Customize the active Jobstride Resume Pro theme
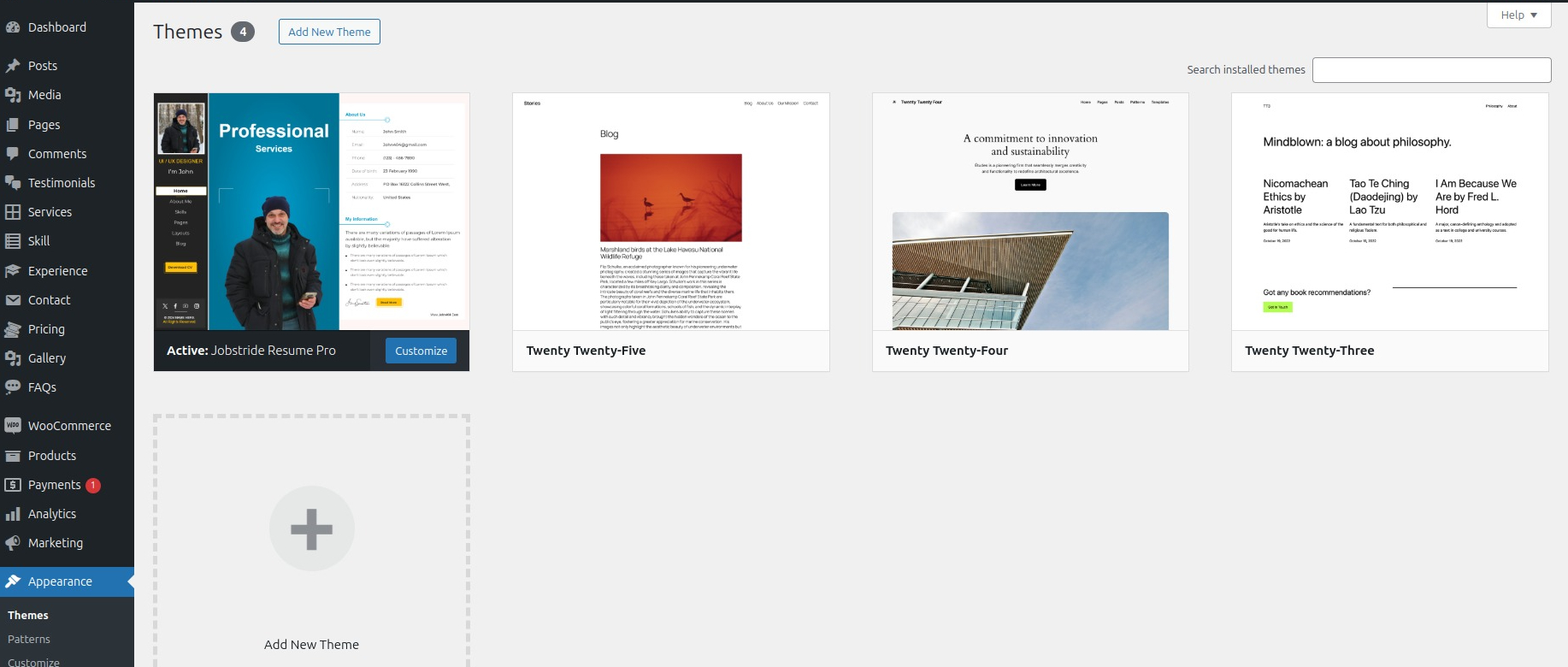The width and height of the screenshot is (1568, 667). [x=421, y=351]
